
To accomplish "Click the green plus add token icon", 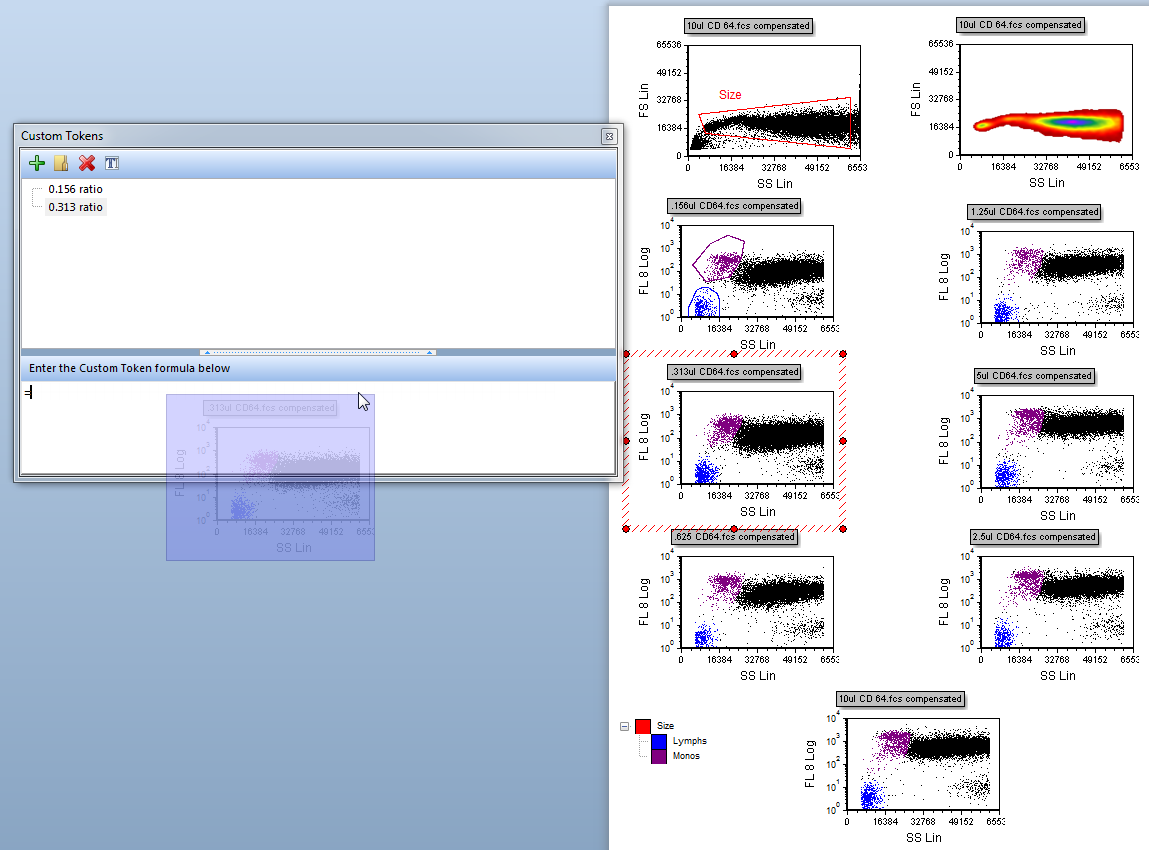I will point(37,163).
